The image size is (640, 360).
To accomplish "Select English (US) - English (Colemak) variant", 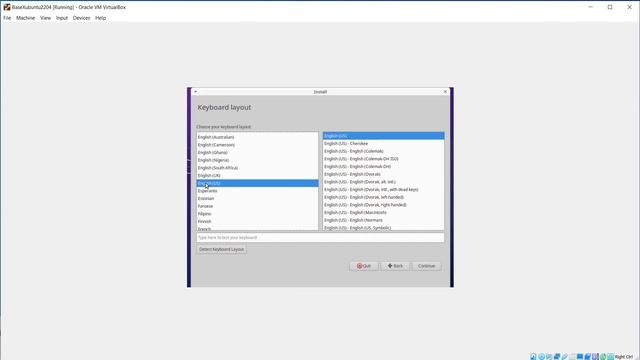I will point(383,151).
